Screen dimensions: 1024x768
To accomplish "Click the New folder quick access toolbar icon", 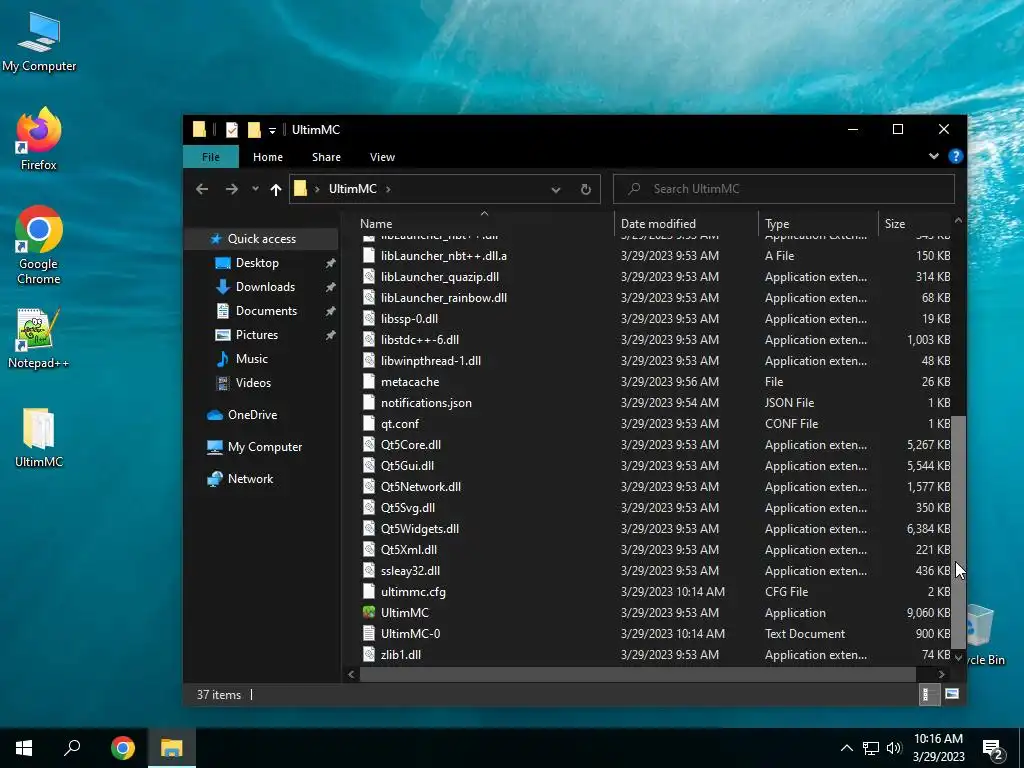I will click(254, 129).
